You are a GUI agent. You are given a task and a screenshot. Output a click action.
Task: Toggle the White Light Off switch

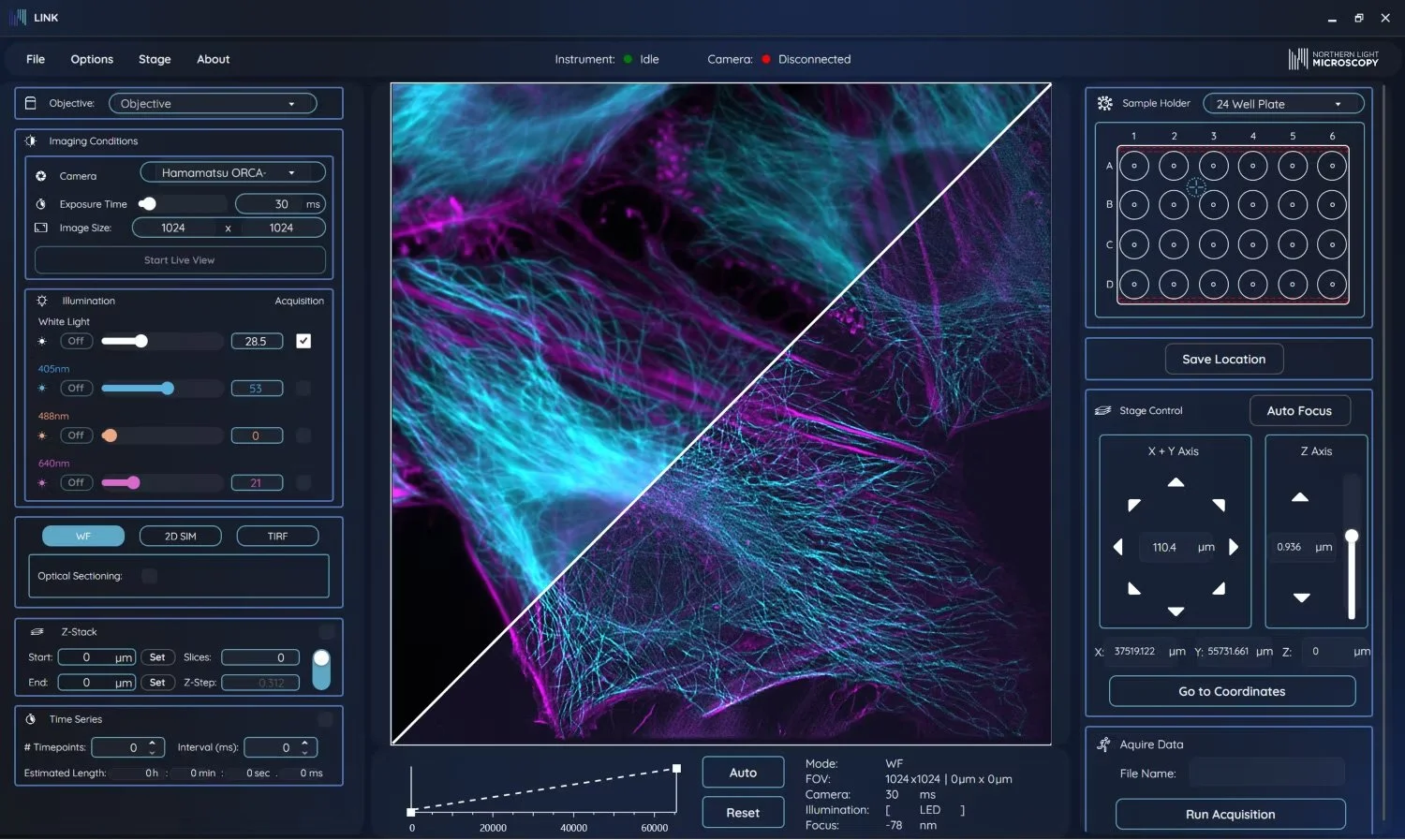(x=76, y=341)
